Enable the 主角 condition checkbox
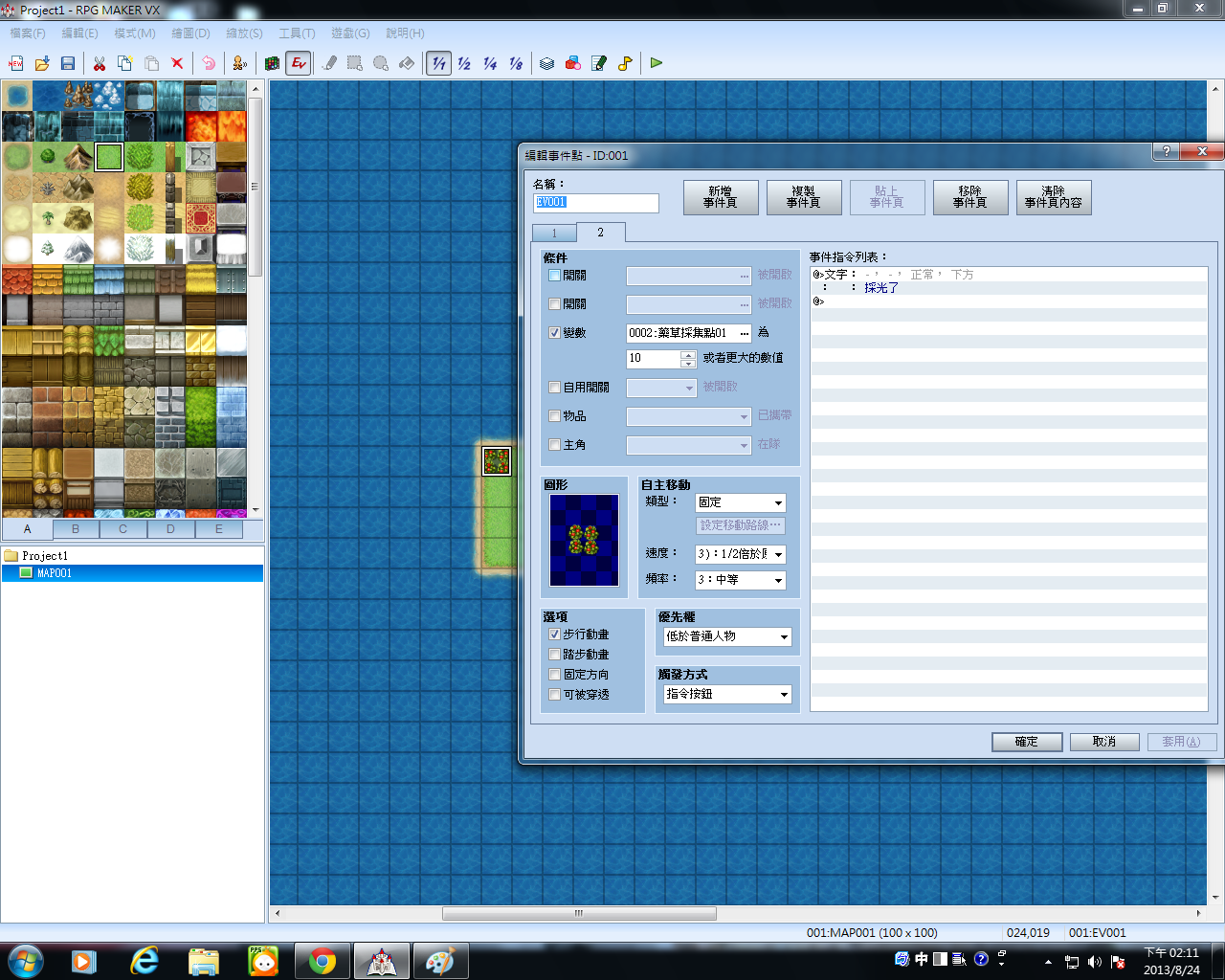The width and height of the screenshot is (1225, 980). (x=554, y=445)
